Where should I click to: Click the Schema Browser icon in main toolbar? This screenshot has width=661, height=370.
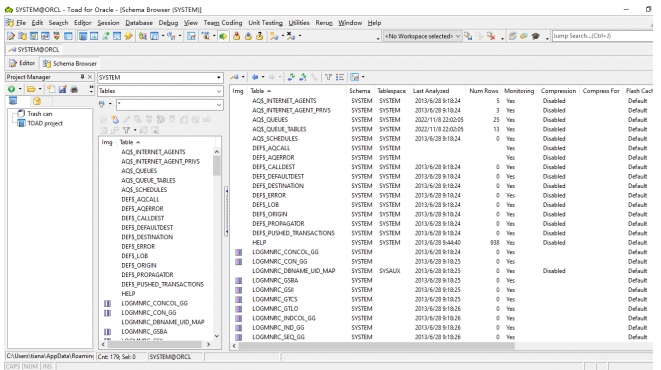tap(22, 36)
